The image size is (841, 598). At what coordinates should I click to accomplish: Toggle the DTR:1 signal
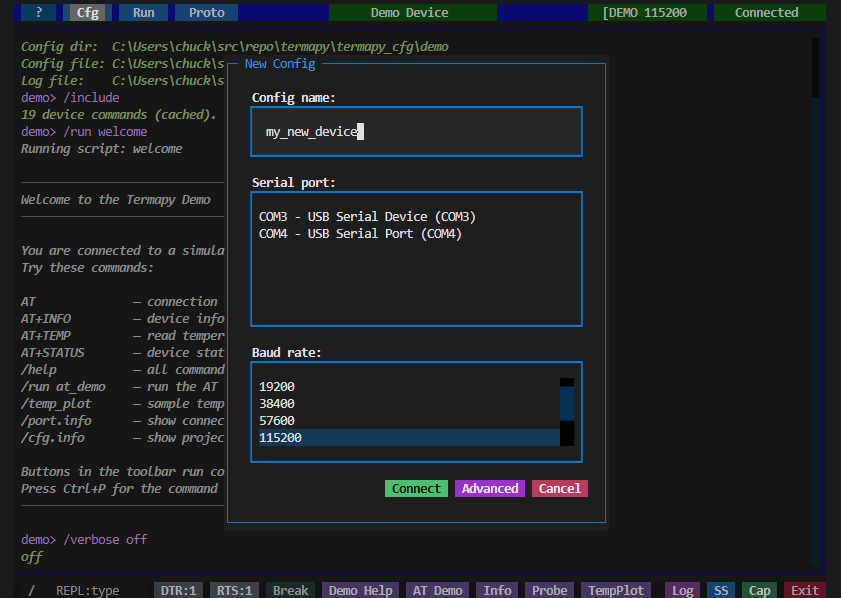click(x=178, y=590)
